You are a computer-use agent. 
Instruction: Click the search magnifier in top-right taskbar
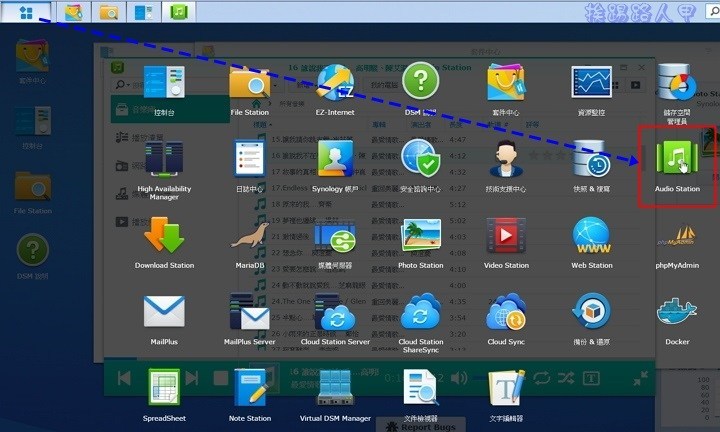point(713,12)
